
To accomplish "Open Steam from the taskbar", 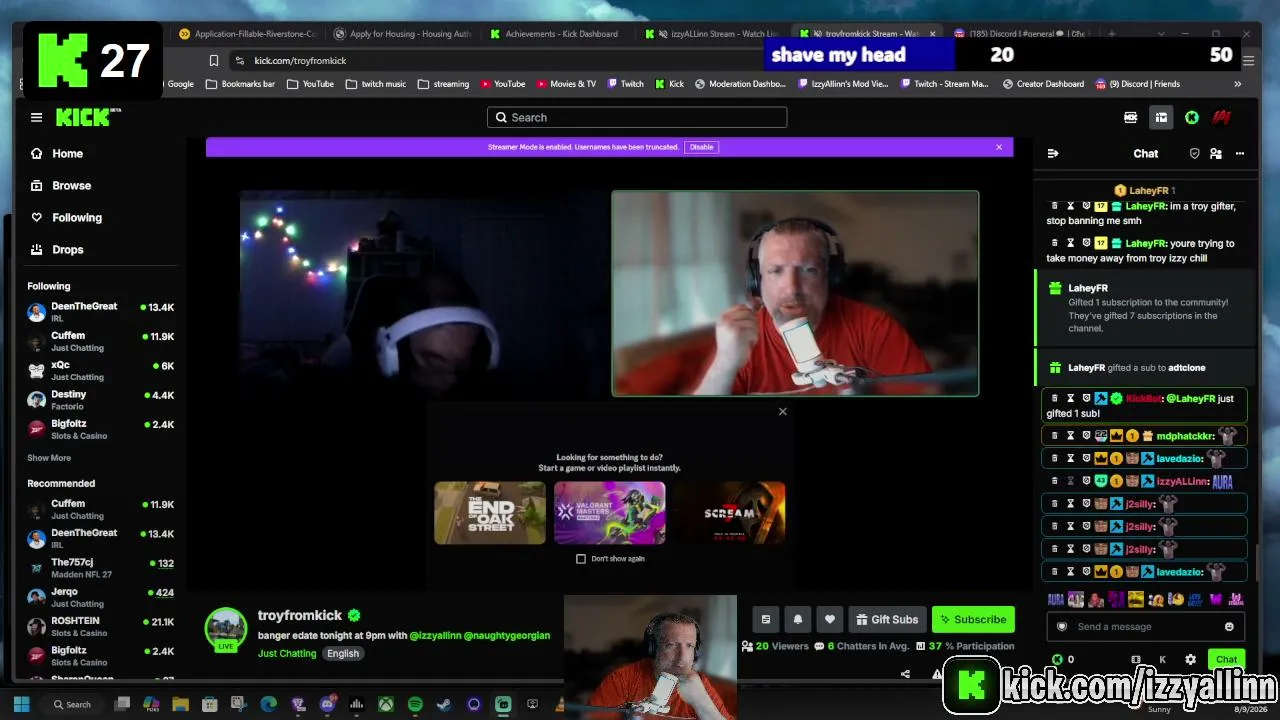I will pos(444,705).
